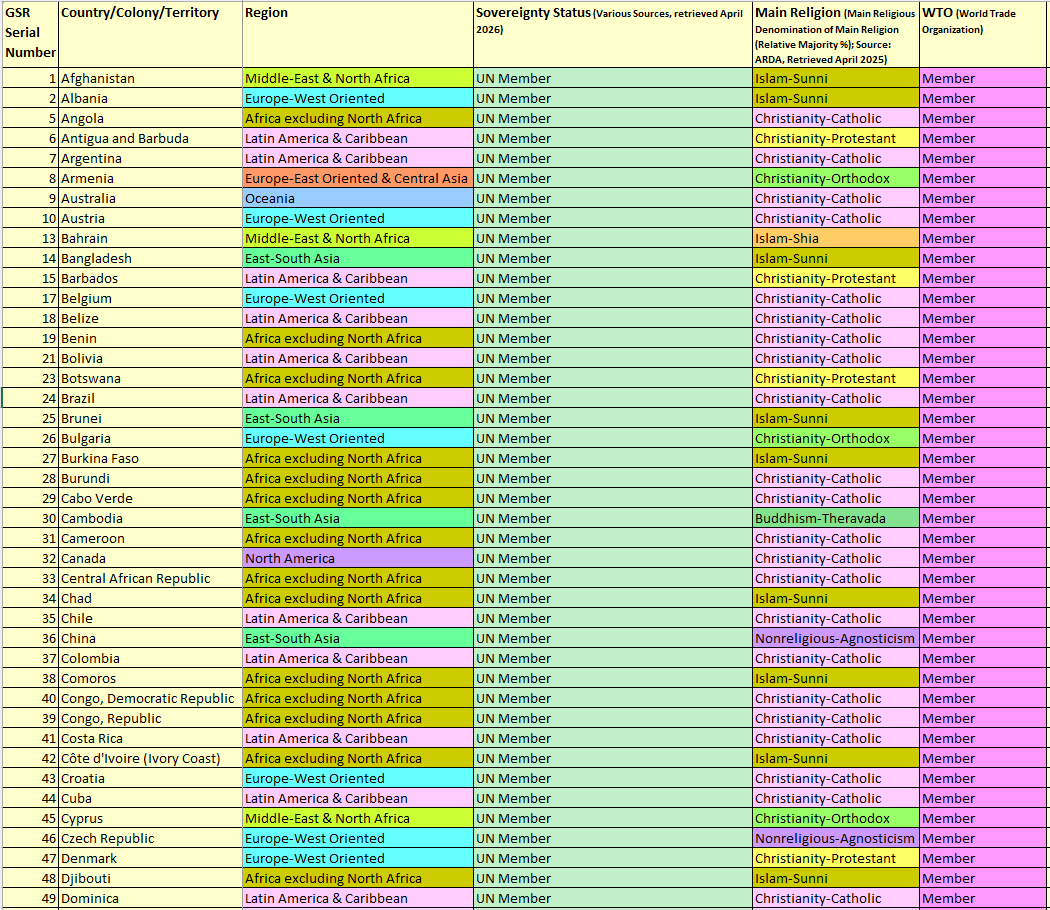The height and width of the screenshot is (910, 1050).
Task: Select Cambodia's Buddhism-Theravada religion cell
Action: (x=836, y=518)
